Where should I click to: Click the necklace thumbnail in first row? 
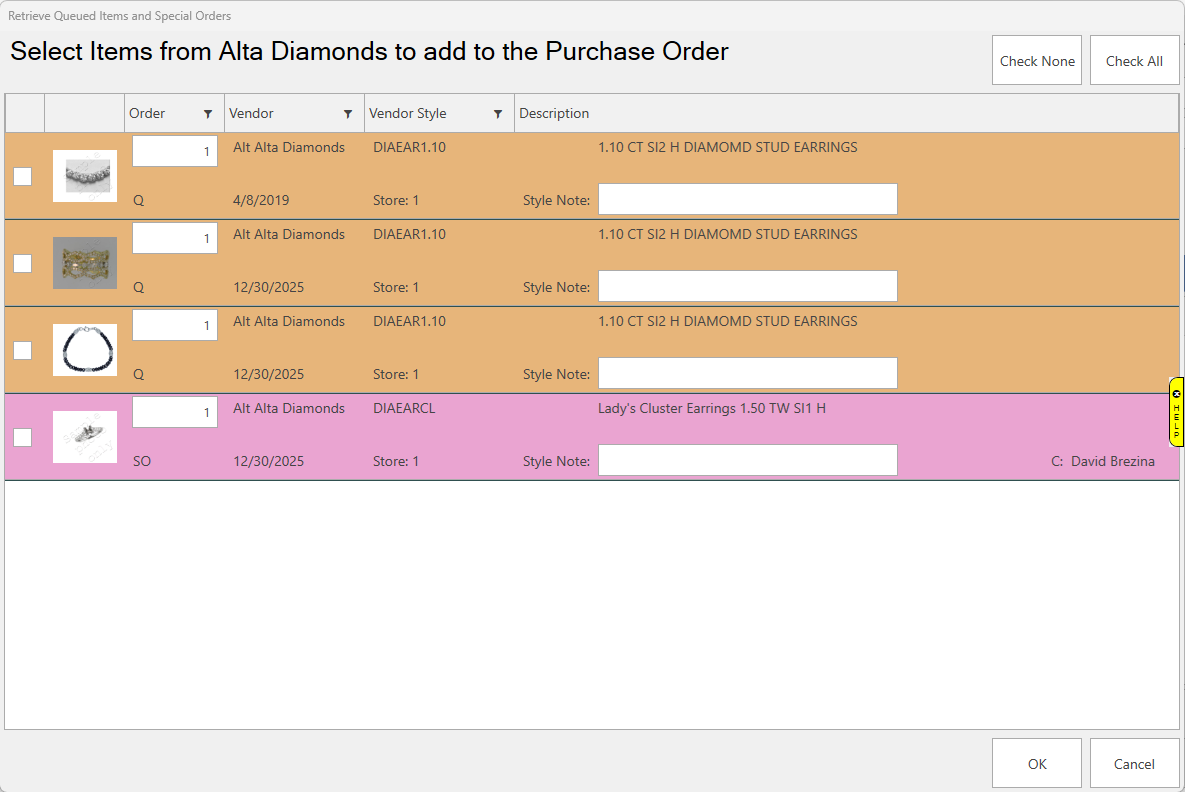tap(85, 176)
